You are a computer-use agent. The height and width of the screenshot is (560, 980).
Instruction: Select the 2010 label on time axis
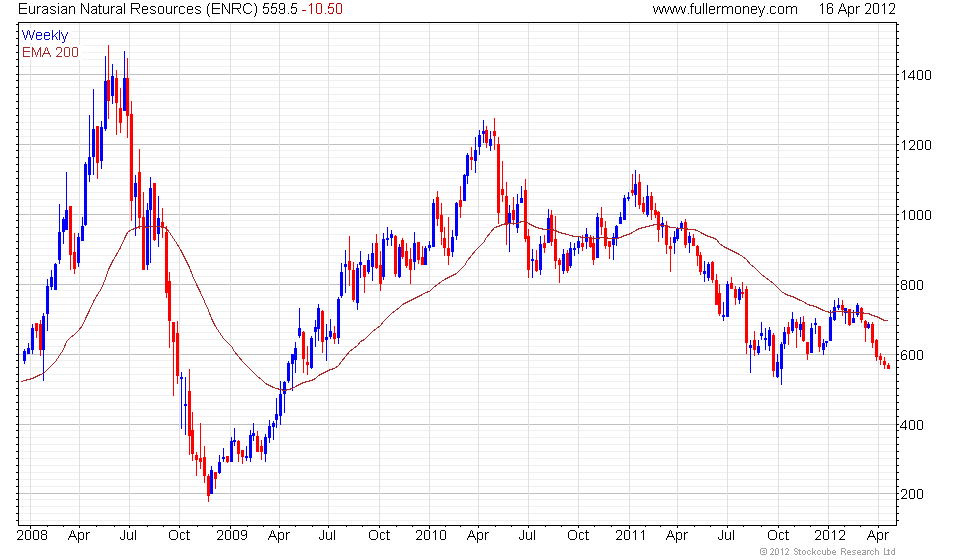(x=431, y=535)
